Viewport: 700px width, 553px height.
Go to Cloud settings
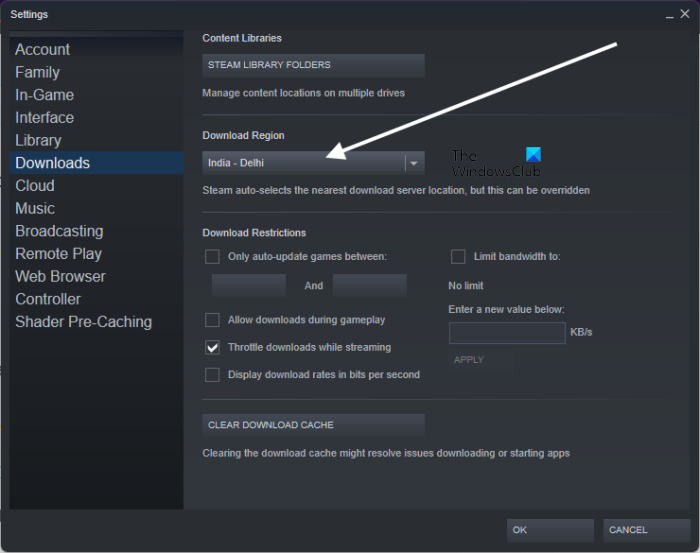pyautogui.click(x=35, y=186)
